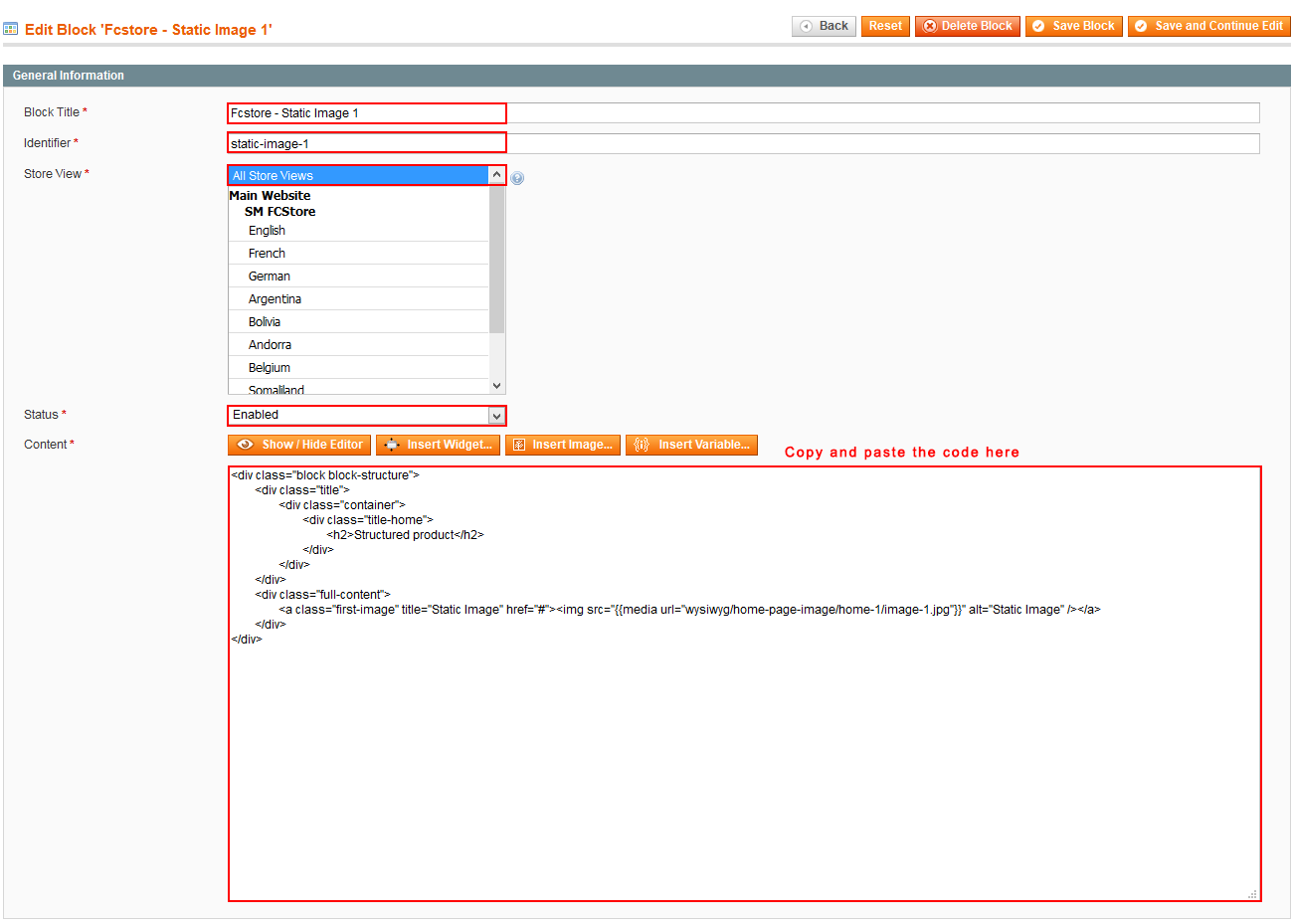The height and width of the screenshot is (924, 1293).
Task: Click Main Website group label
Action: click(x=270, y=196)
